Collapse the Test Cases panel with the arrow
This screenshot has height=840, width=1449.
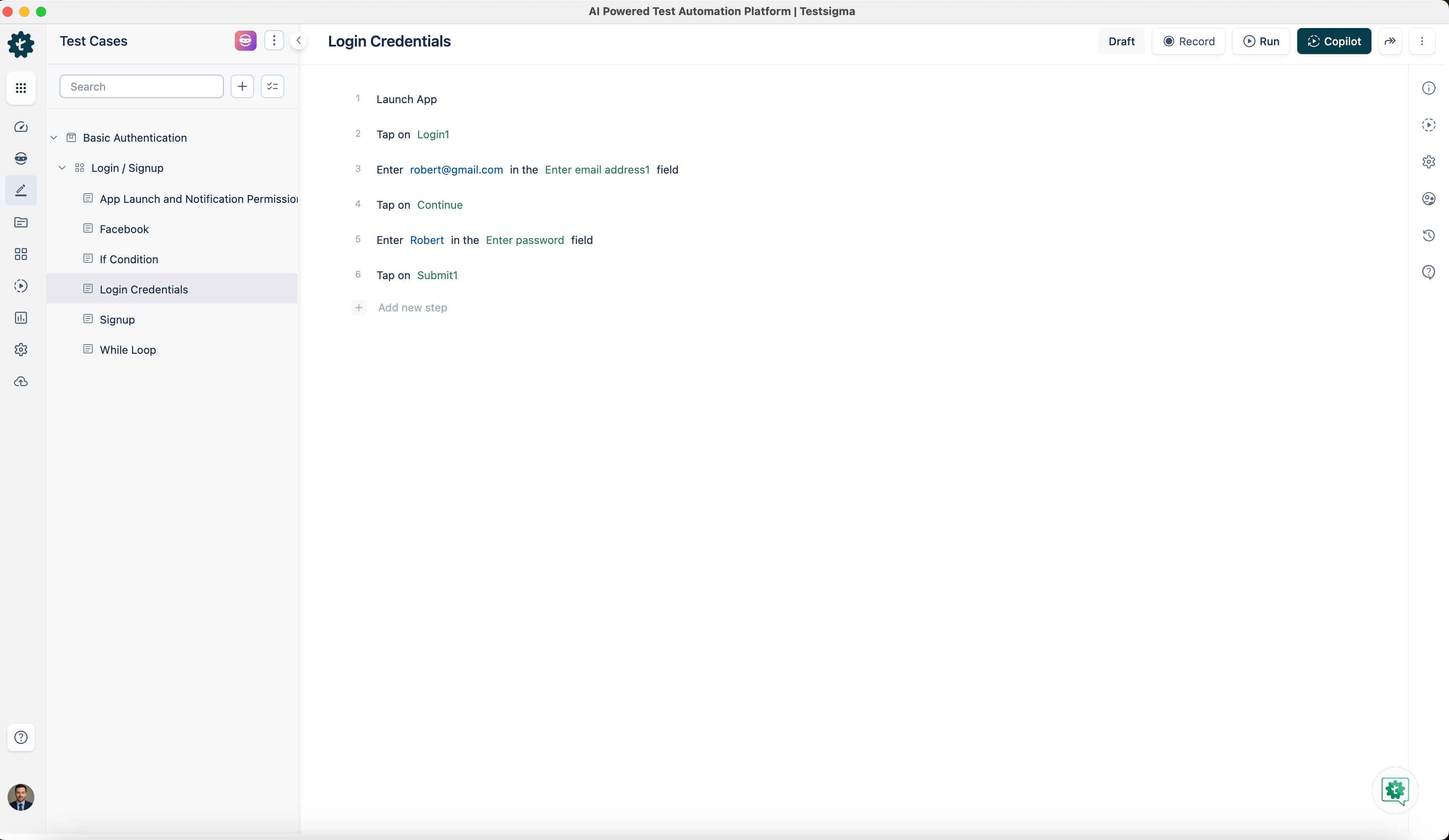299,41
